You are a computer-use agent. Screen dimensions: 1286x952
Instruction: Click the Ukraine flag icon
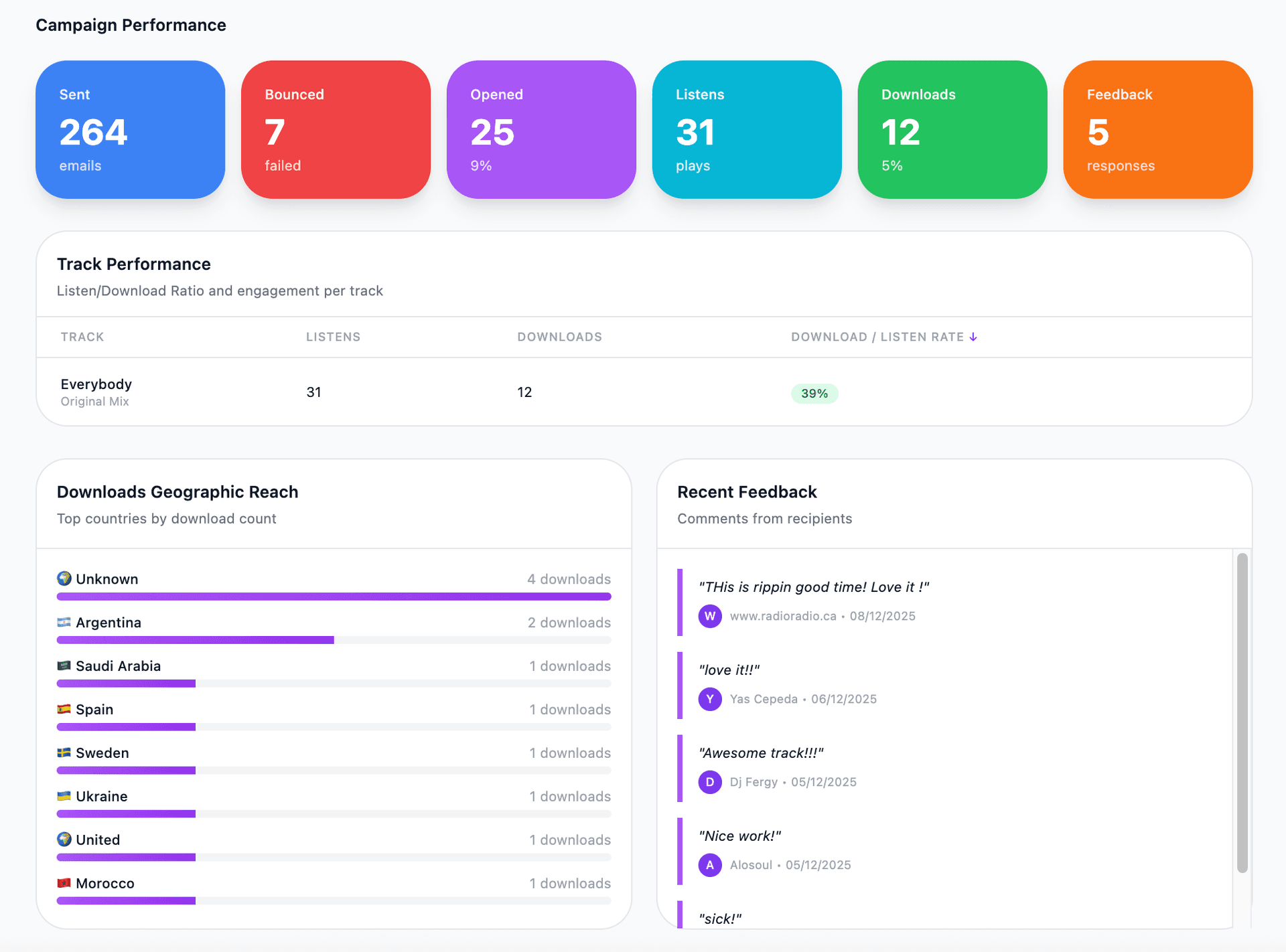click(x=64, y=797)
